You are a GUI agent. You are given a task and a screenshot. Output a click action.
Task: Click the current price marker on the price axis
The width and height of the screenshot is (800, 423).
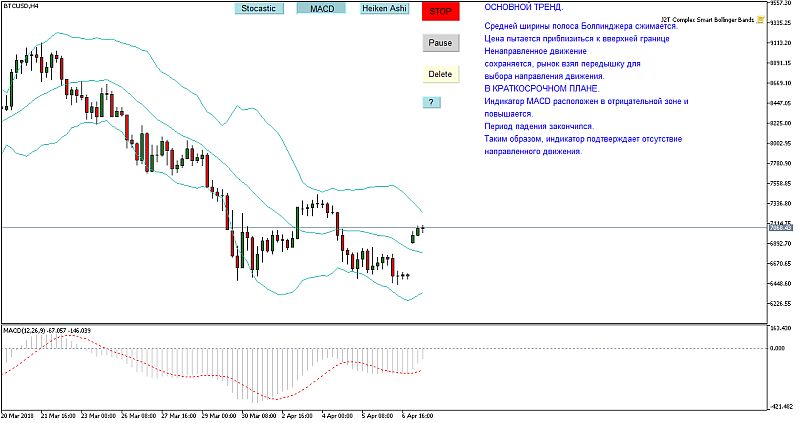[x=780, y=227]
